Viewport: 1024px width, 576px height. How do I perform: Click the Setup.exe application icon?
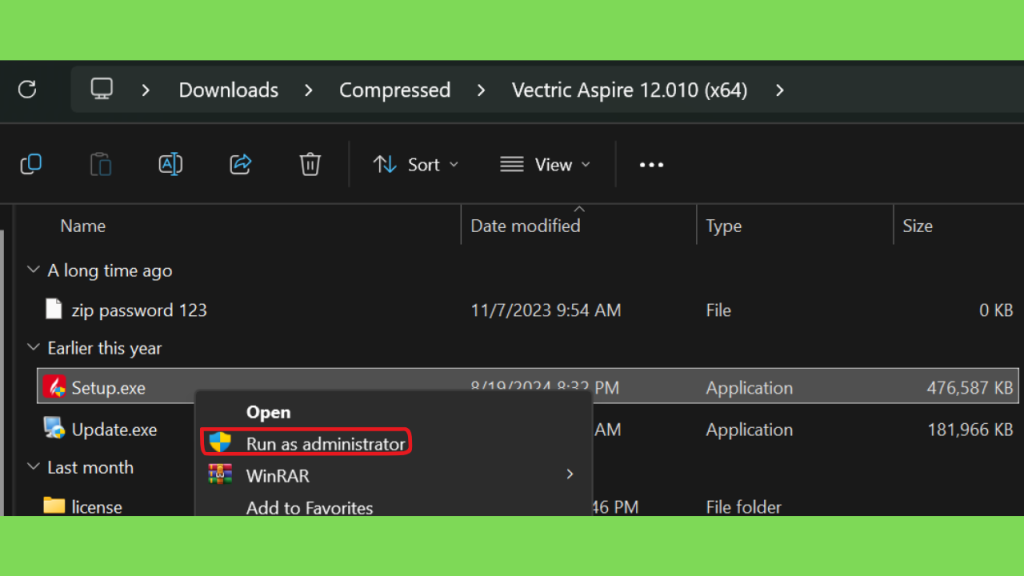pos(54,387)
